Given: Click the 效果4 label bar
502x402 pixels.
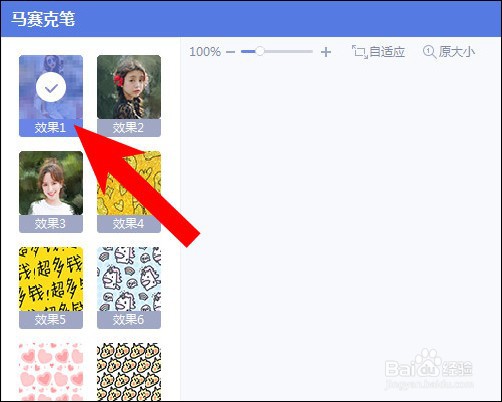Looking at the screenshot, I should (129, 224).
